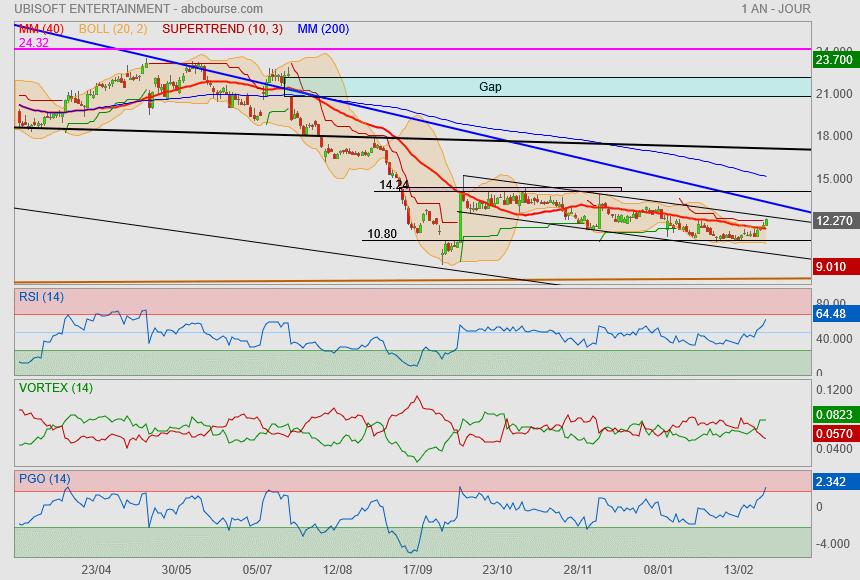This screenshot has height=580, width=860.
Task: Click the 17/09 date axis label
Action: pyautogui.click(x=417, y=570)
